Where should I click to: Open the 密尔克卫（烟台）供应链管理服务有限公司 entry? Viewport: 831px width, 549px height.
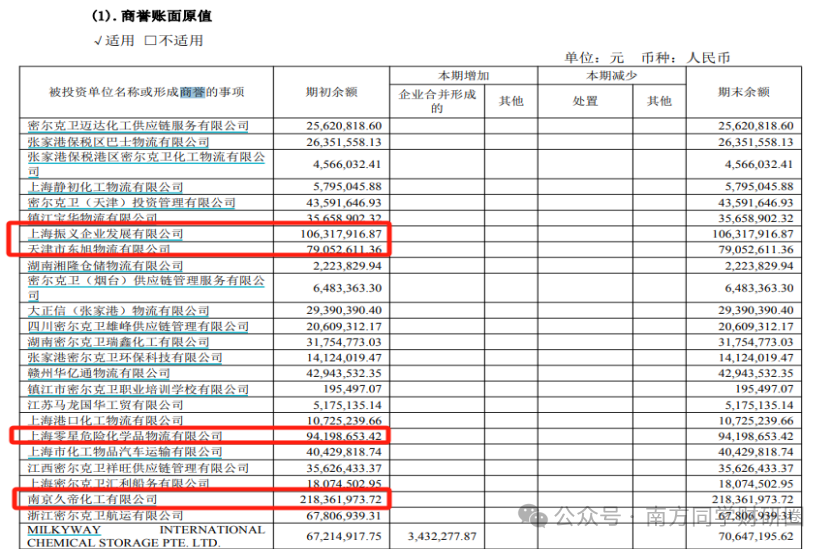[x=146, y=288]
